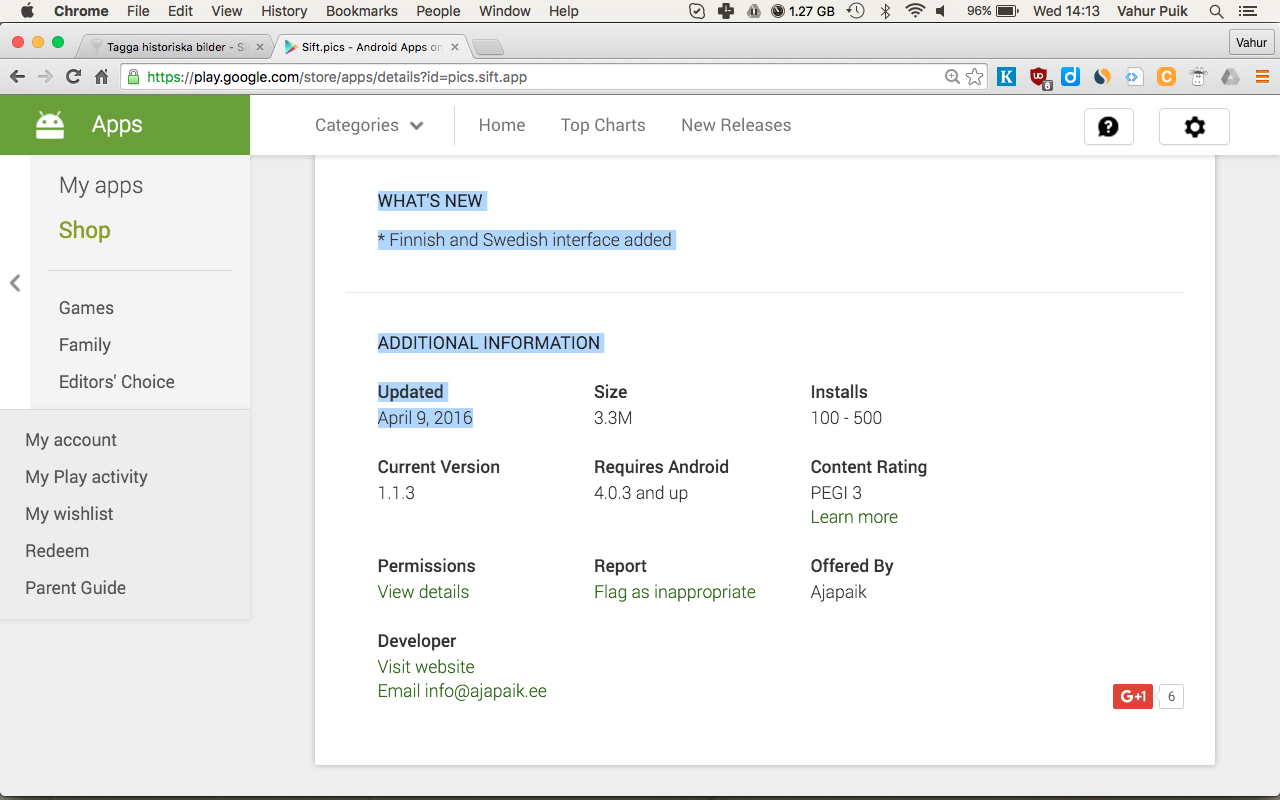The width and height of the screenshot is (1280, 800).
Task: Click the blue d extension icon
Action: 1070,76
